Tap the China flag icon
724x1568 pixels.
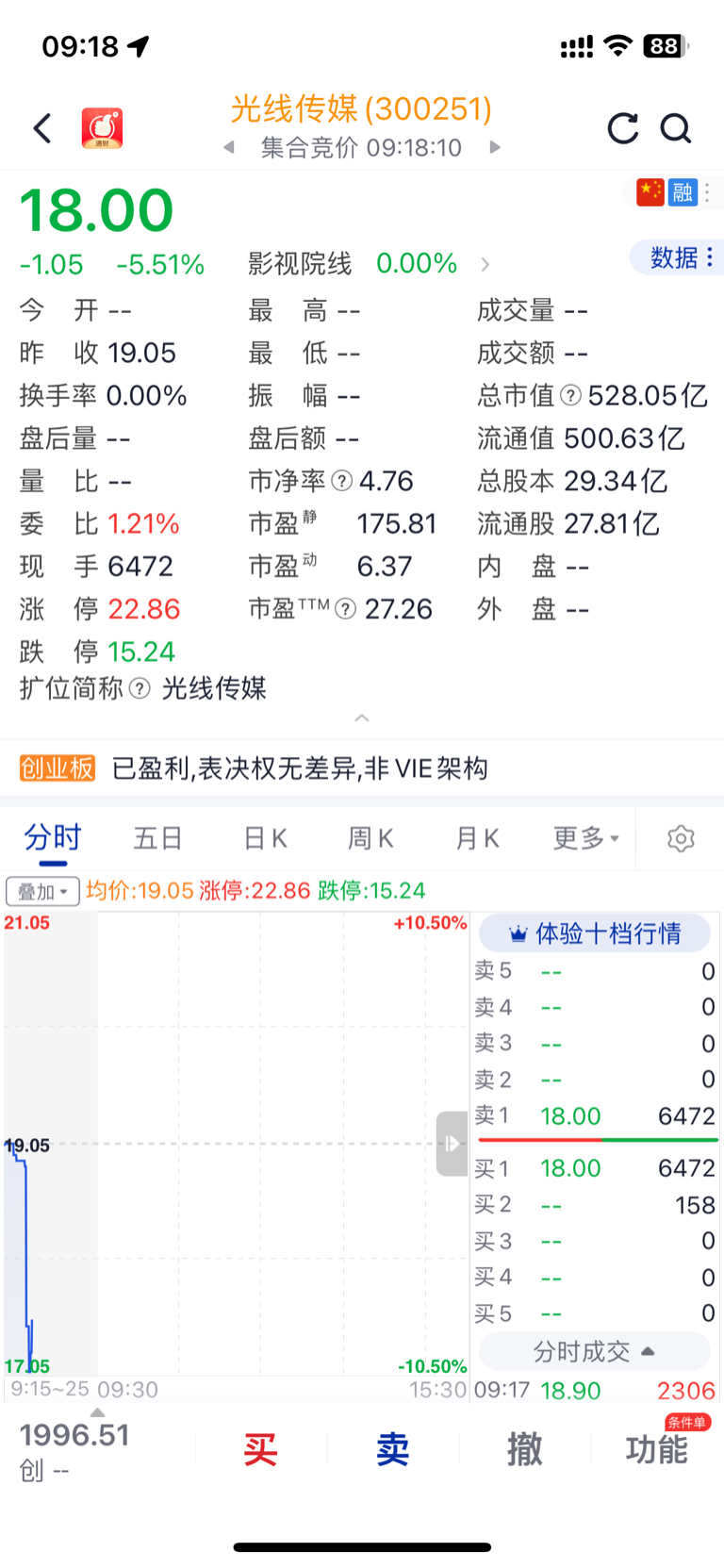[x=650, y=192]
